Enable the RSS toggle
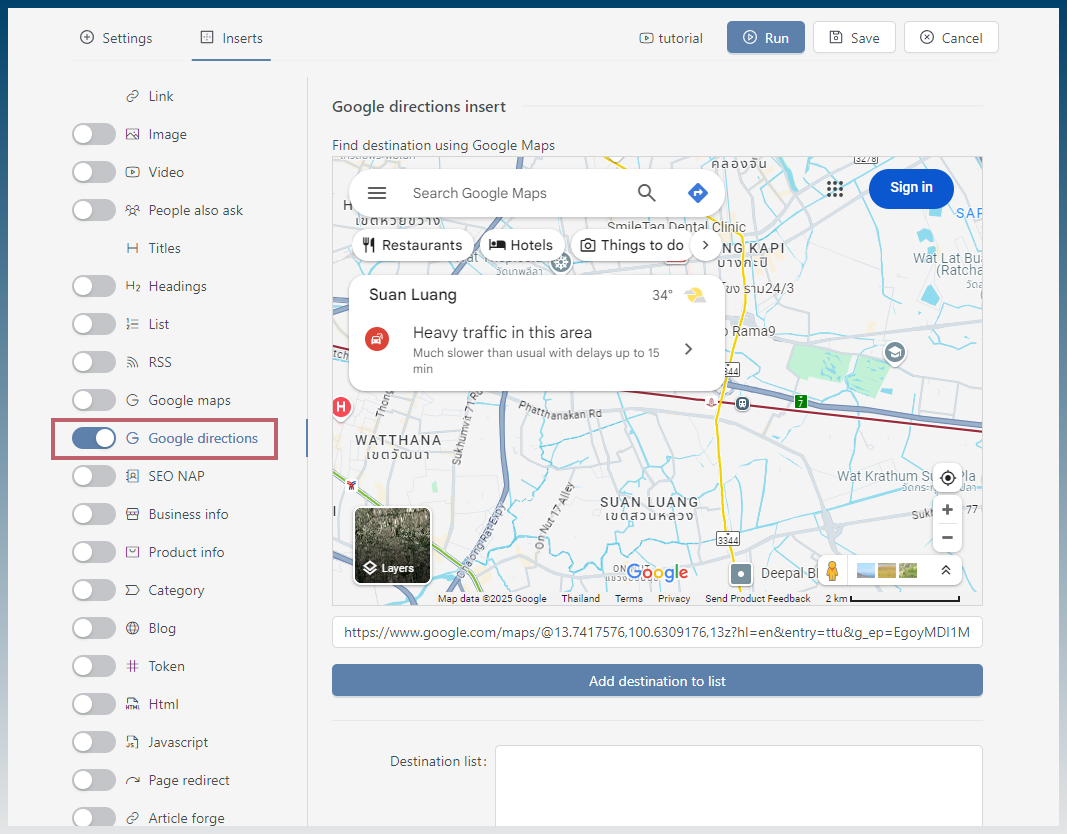Screen dimensions: 1067x834 coord(94,363)
